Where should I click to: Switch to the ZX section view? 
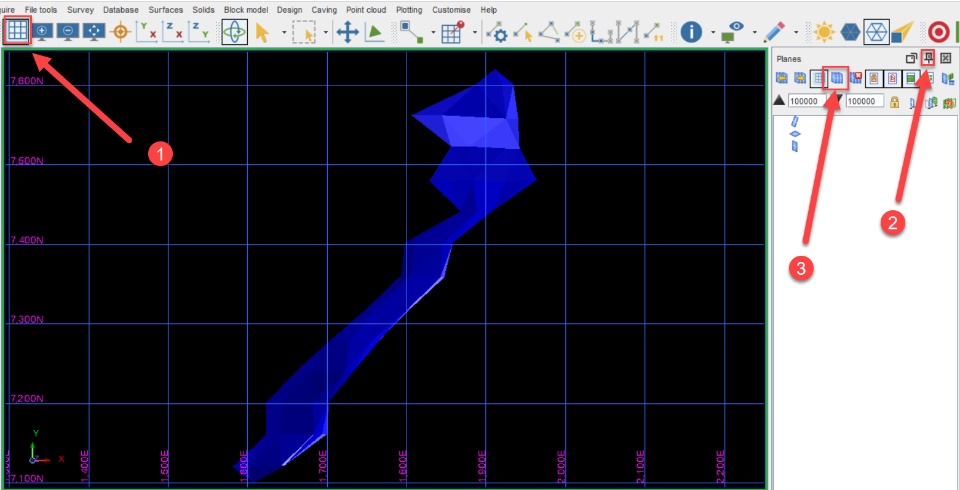pyautogui.click(x=173, y=31)
